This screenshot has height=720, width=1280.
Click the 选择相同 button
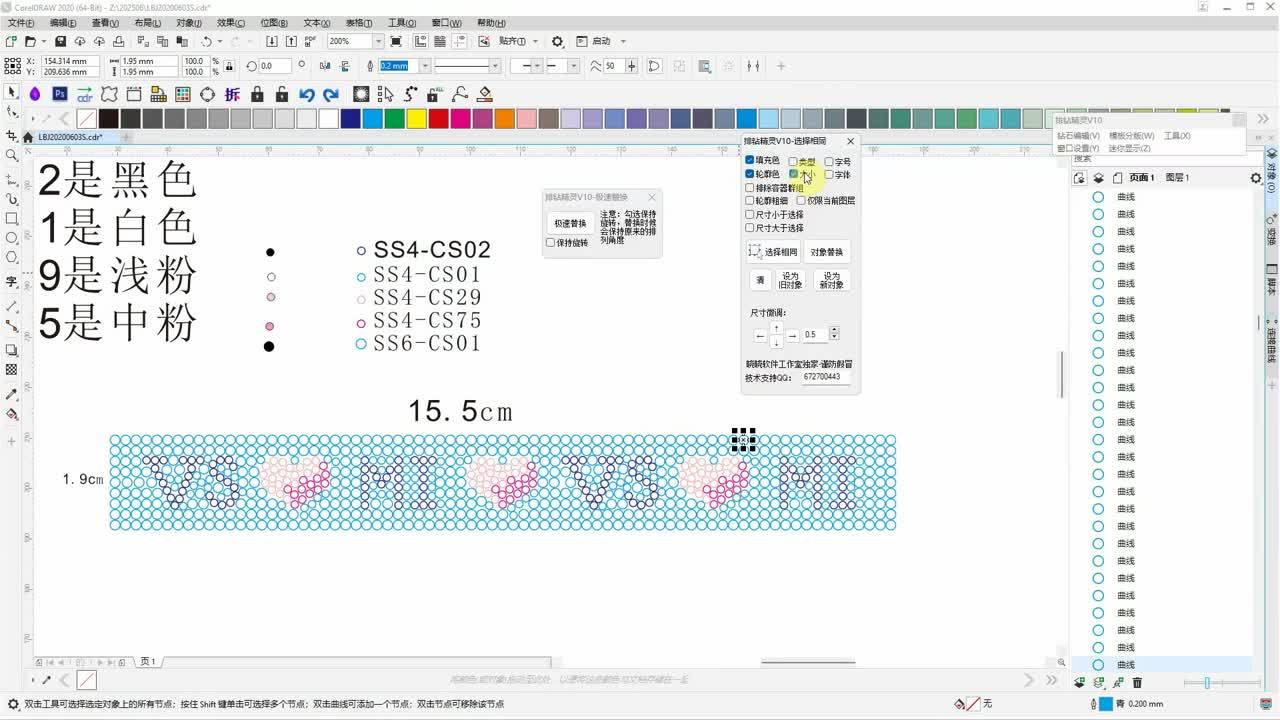click(x=773, y=252)
